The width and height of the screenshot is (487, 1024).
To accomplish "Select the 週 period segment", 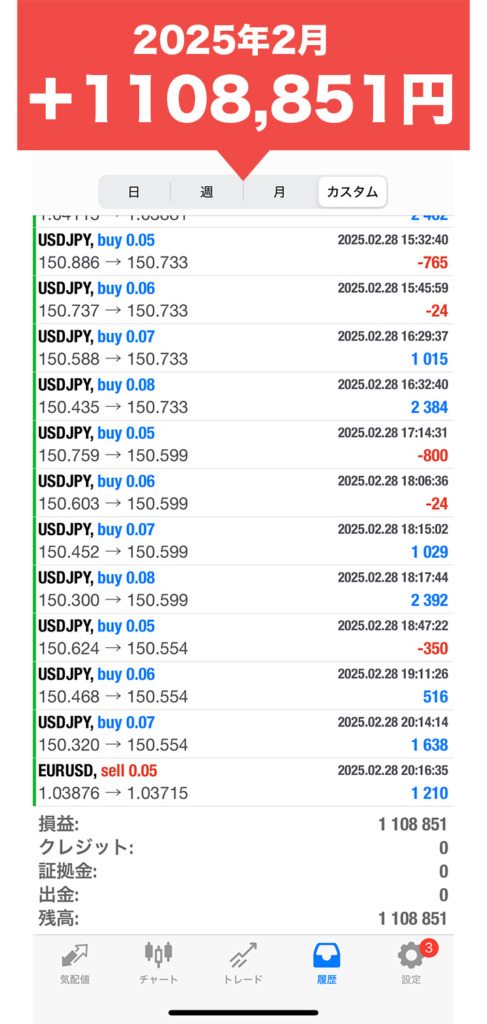I will pos(206,192).
